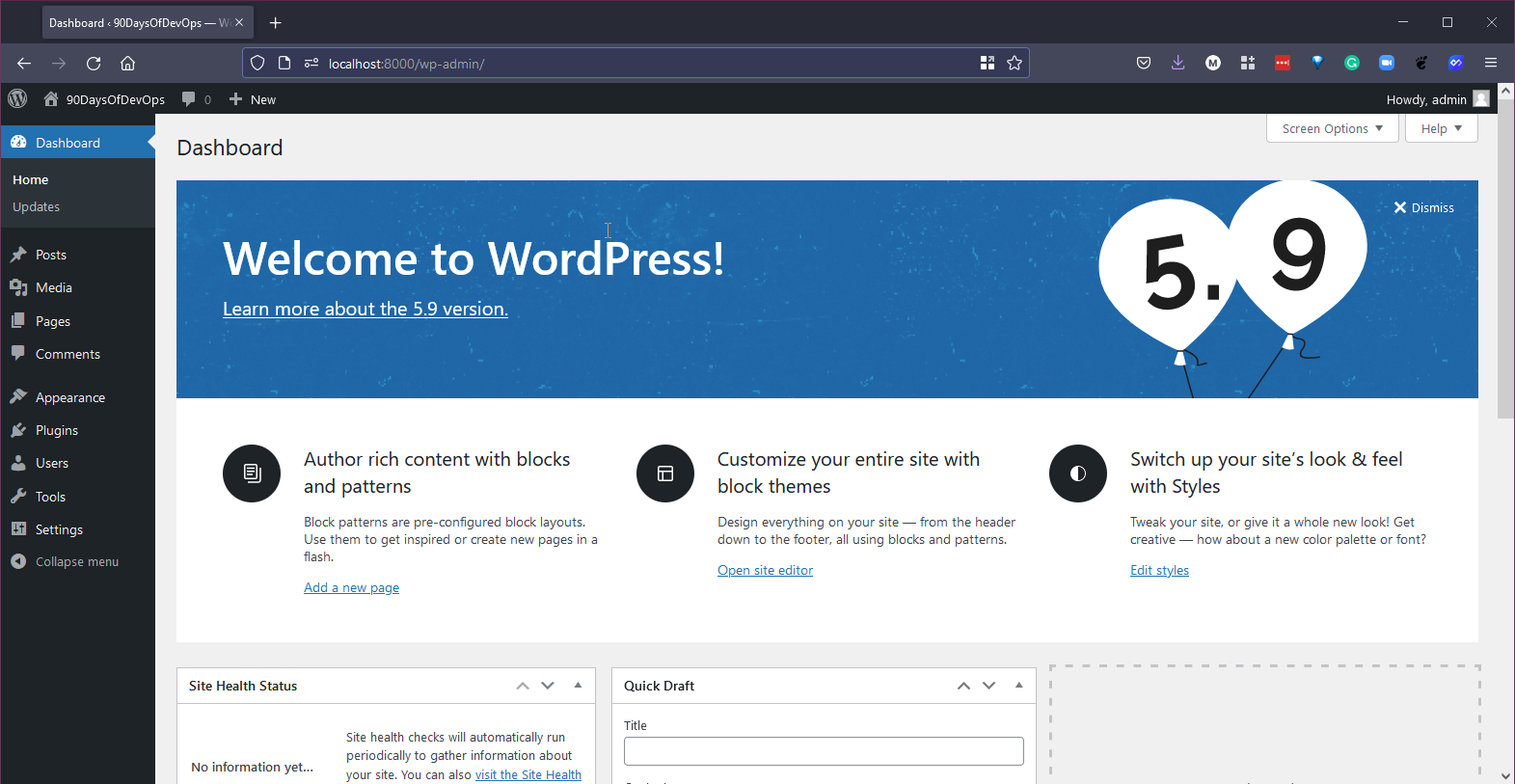Click the browser reload icon
This screenshot has width=1515, height=784.
(94, 64)
